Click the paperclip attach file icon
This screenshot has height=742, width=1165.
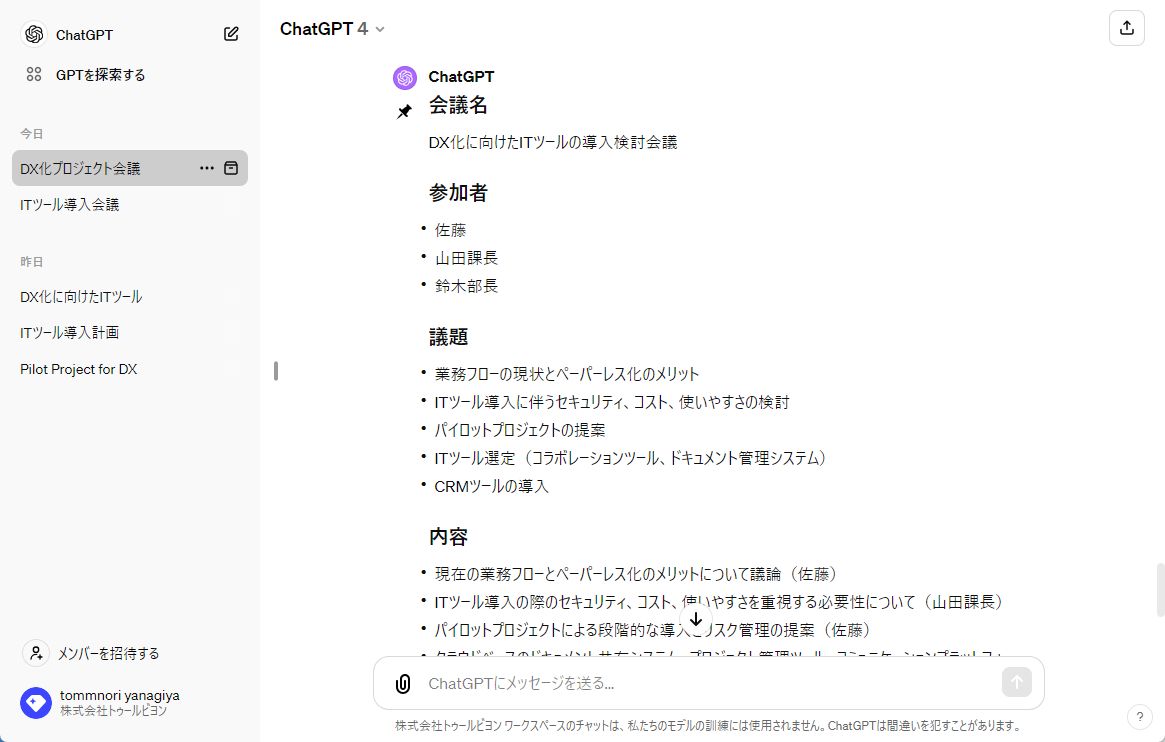pyautogui.click(x=402, y=684)
